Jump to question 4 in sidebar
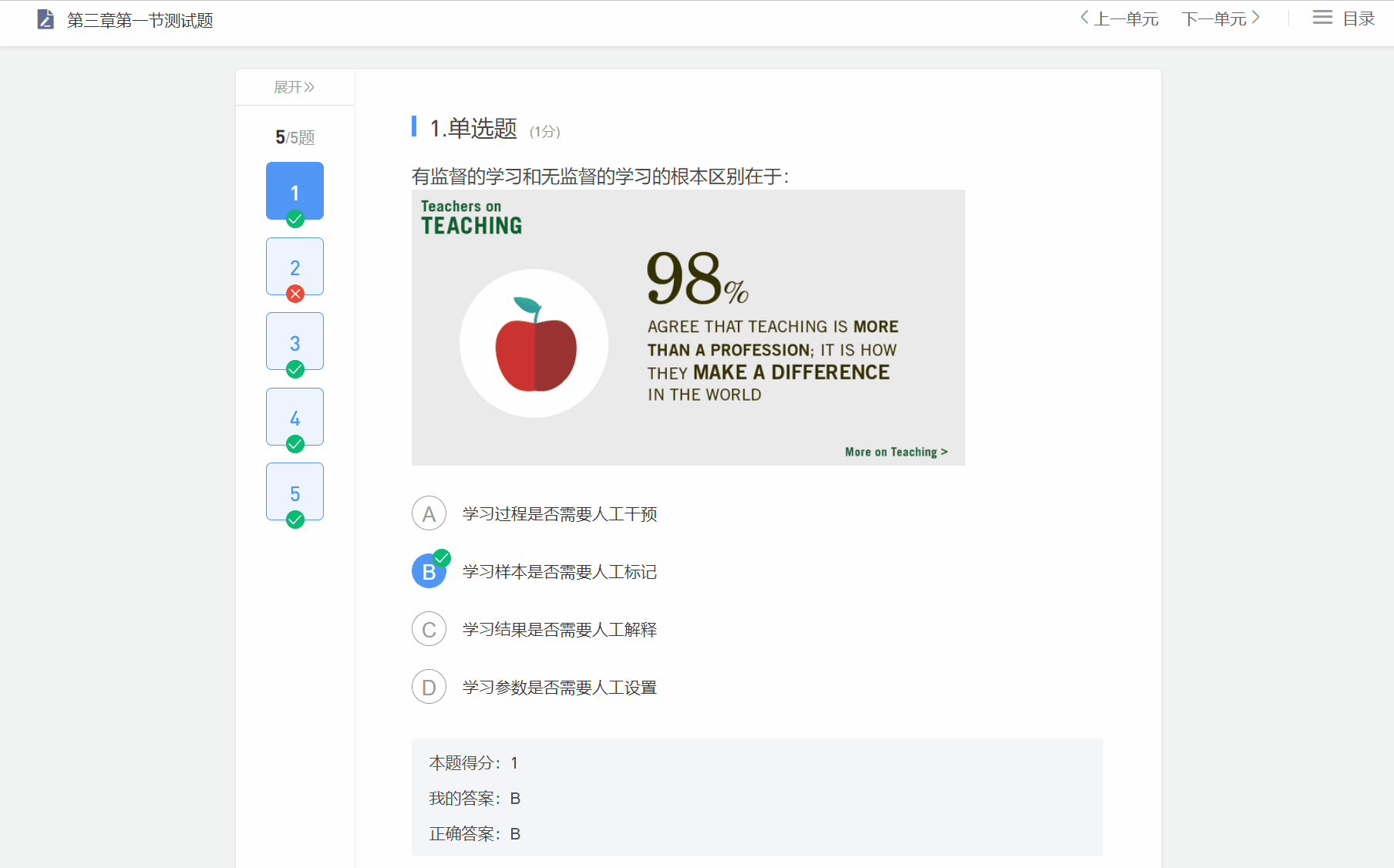The image size is (1394, 868). pyautogui.click(x=295, y=416)
